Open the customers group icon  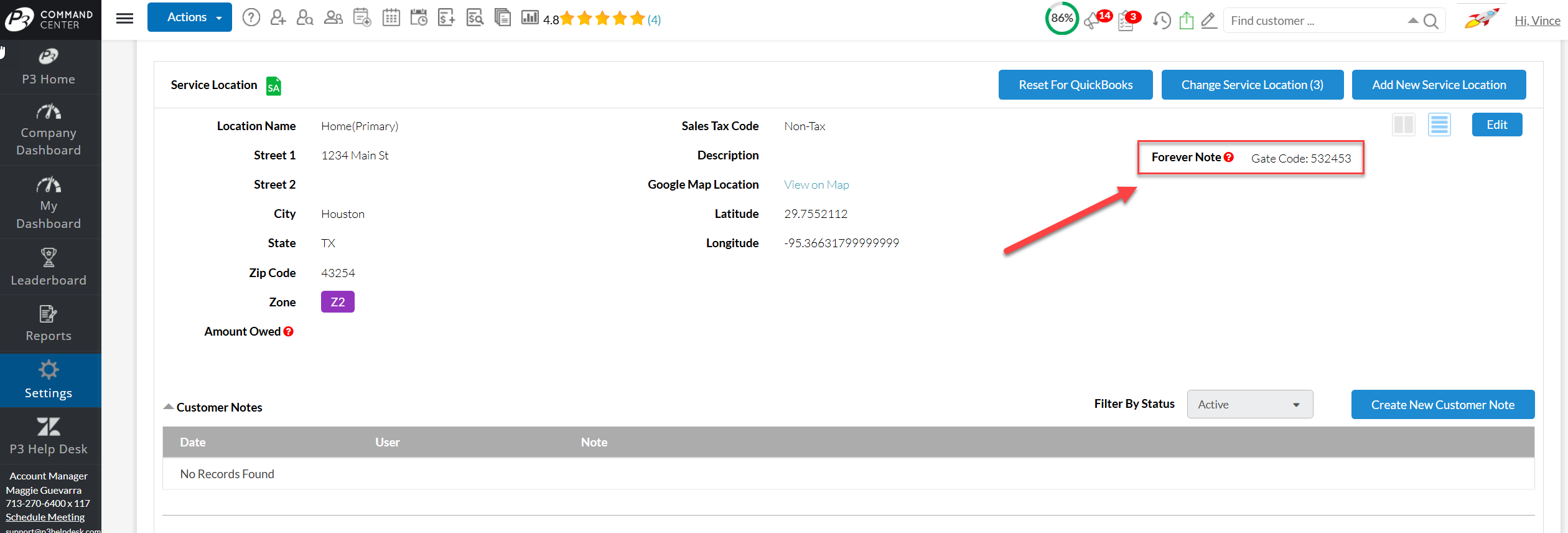(x=334, y=17)
